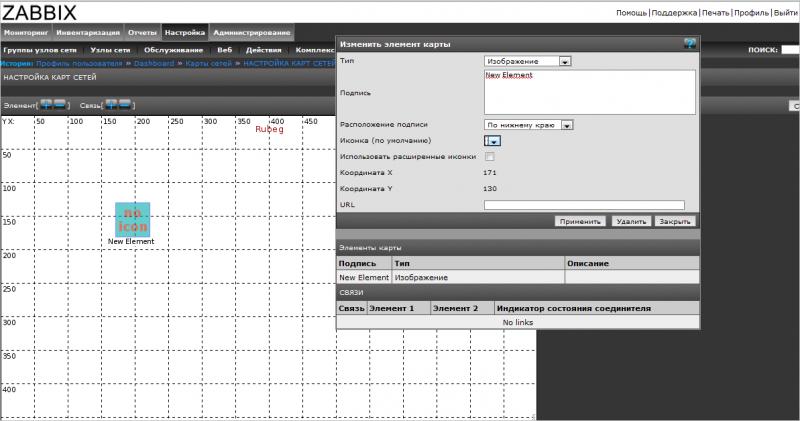
Task: Open help icon in element dialog header
Action: pyautogui.click(x=690, y=44)
